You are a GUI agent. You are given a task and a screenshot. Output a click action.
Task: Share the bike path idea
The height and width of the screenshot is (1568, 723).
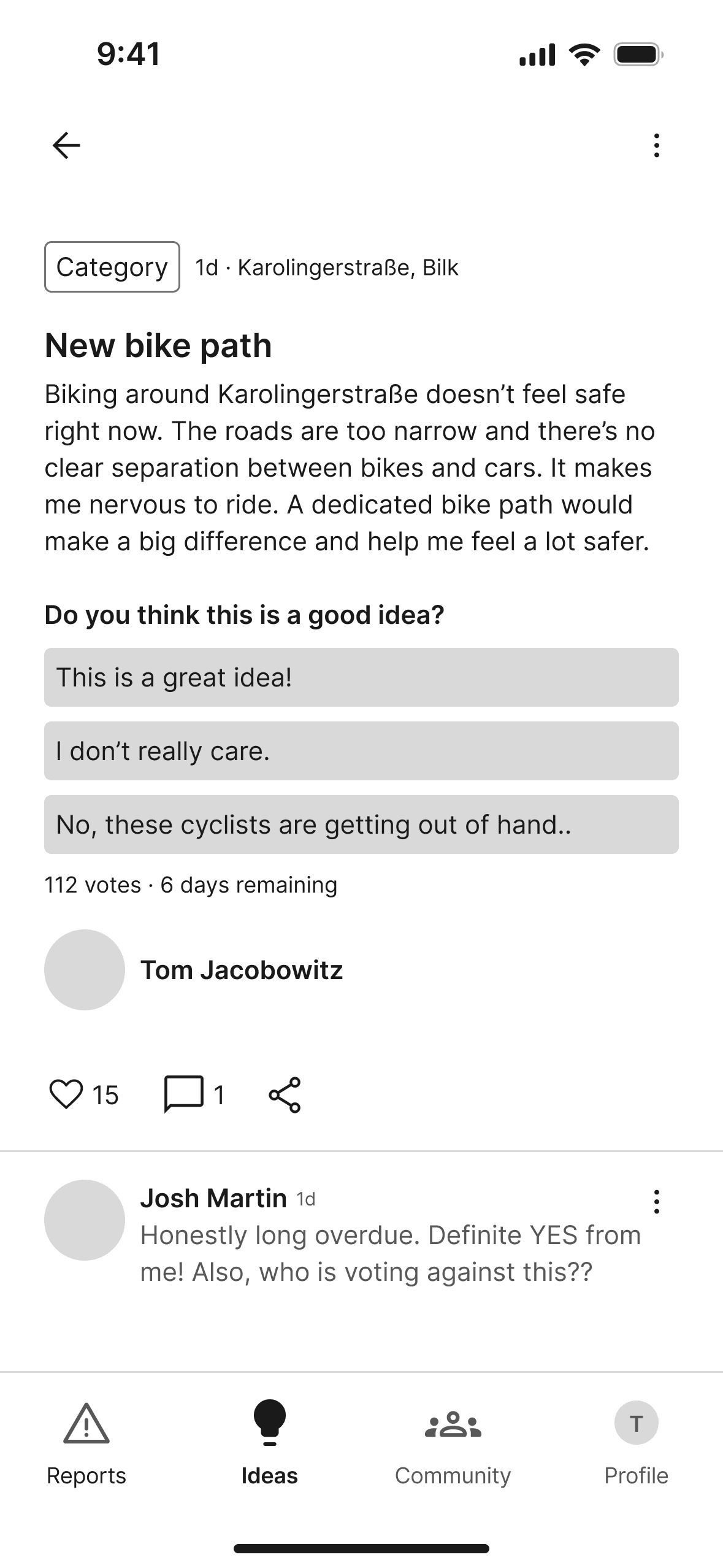tap(285, 1094)
